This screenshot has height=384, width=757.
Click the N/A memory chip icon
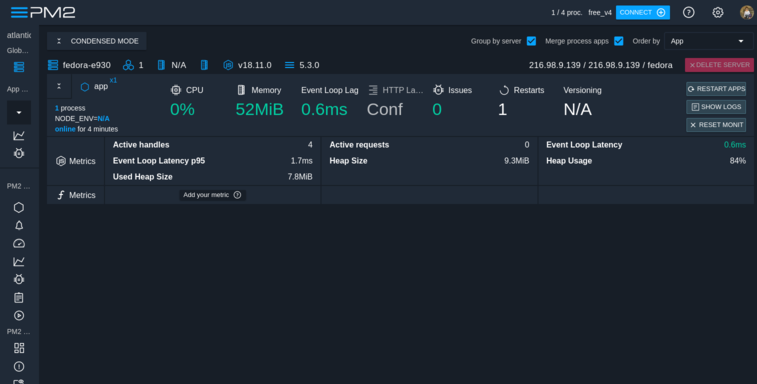click(x=161, y=65)
